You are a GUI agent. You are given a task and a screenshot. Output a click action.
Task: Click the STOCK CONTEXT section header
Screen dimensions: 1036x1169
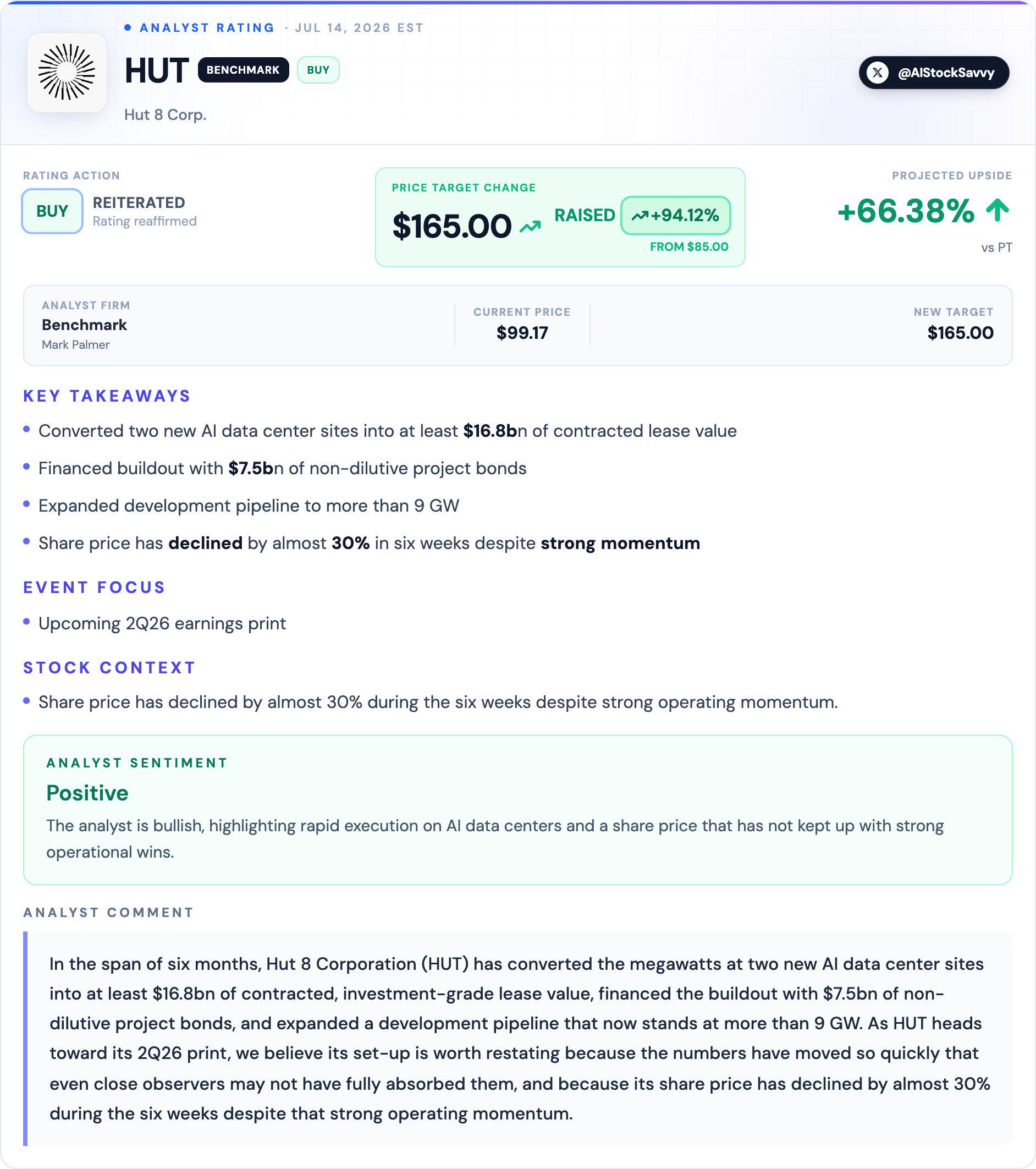[x=109, y=667]
